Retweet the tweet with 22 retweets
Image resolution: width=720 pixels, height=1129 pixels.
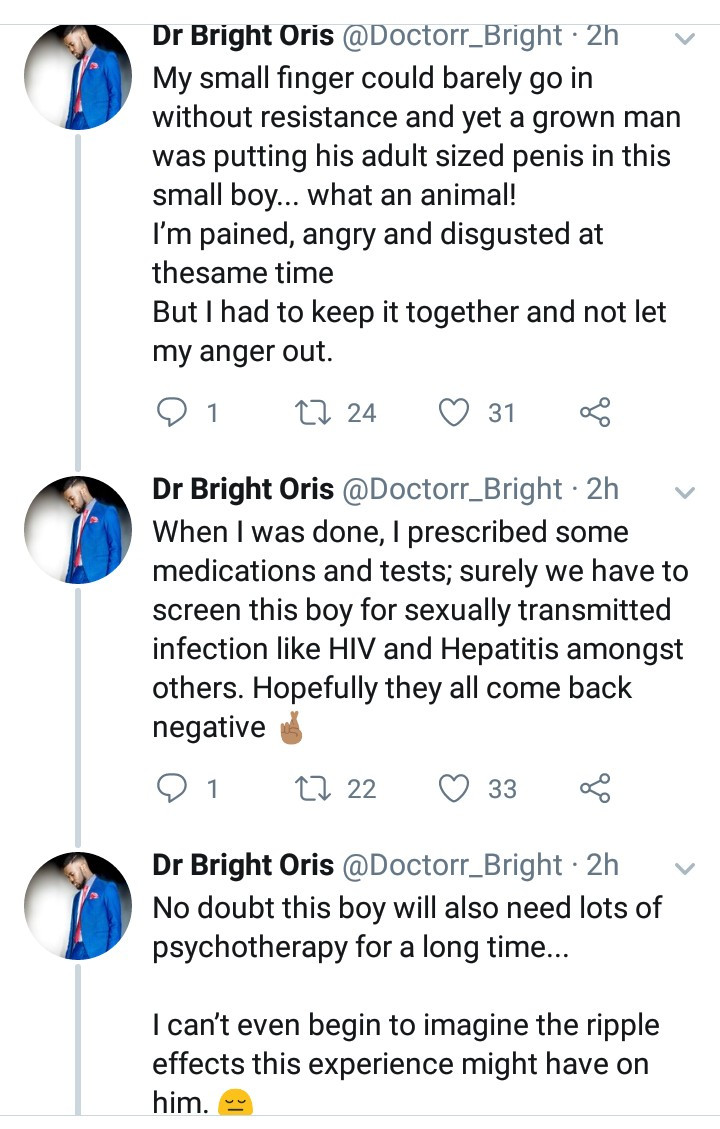tap(312, 788)
